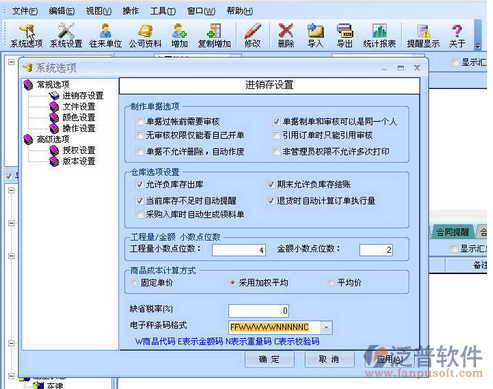This screenshot has width=493, height=389.
Task: Open the 电子秤条码格式 dropdown arrow
Action: click(x=326, y=327)
